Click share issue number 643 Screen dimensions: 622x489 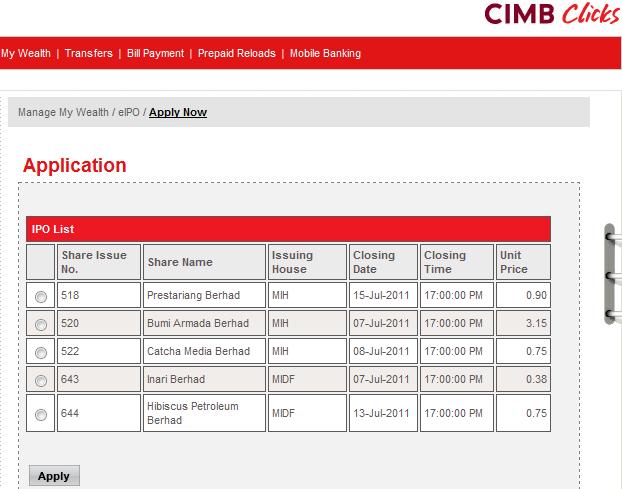tap(70, 379)
